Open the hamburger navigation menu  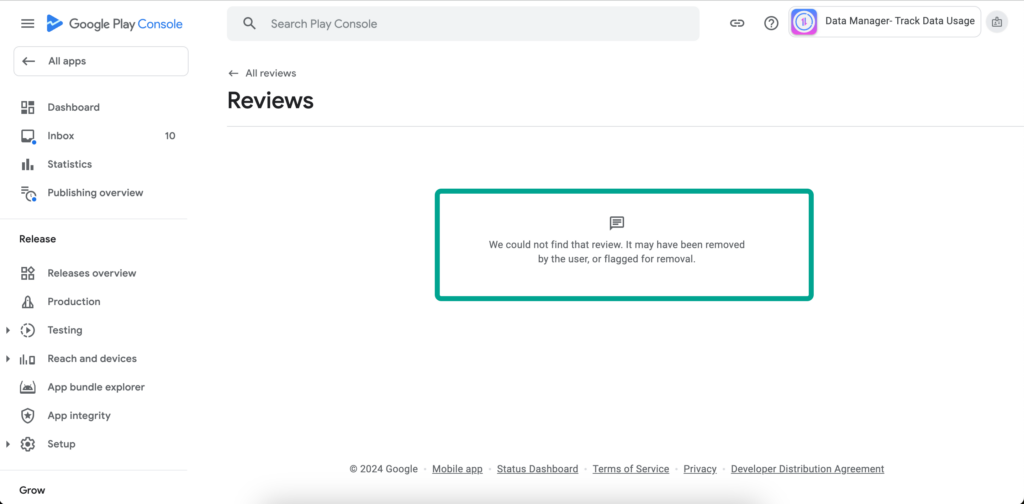[28, 23]
